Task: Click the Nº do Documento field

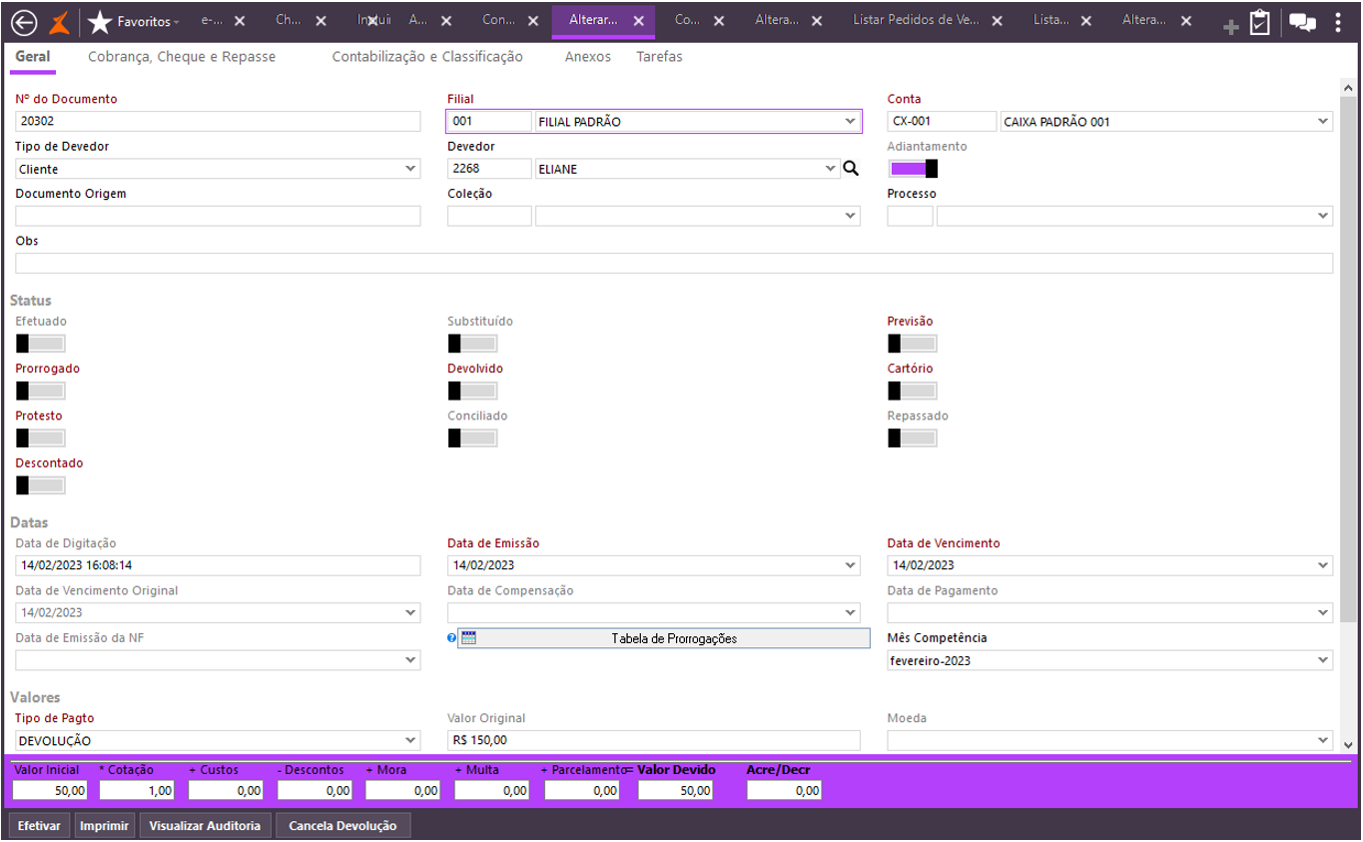Action: pyautogui.click(x=218, y=122)
